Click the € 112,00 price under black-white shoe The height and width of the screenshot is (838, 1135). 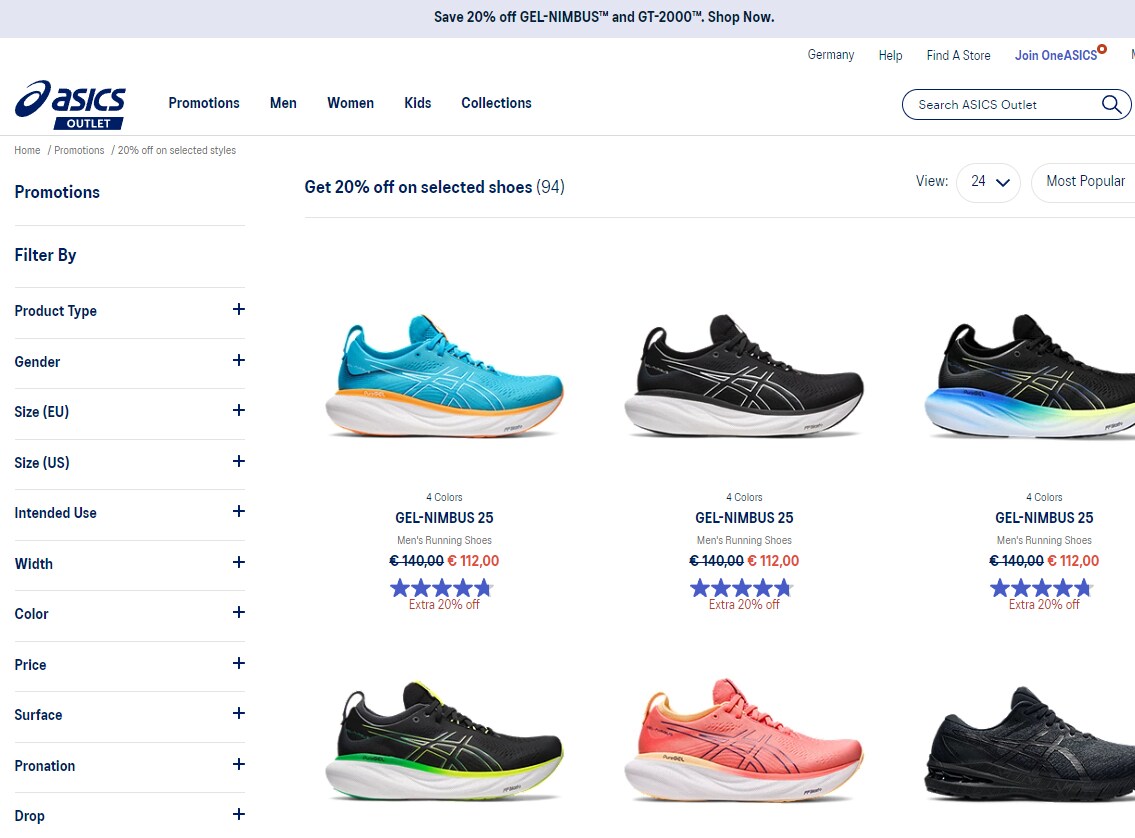[773, 561]
